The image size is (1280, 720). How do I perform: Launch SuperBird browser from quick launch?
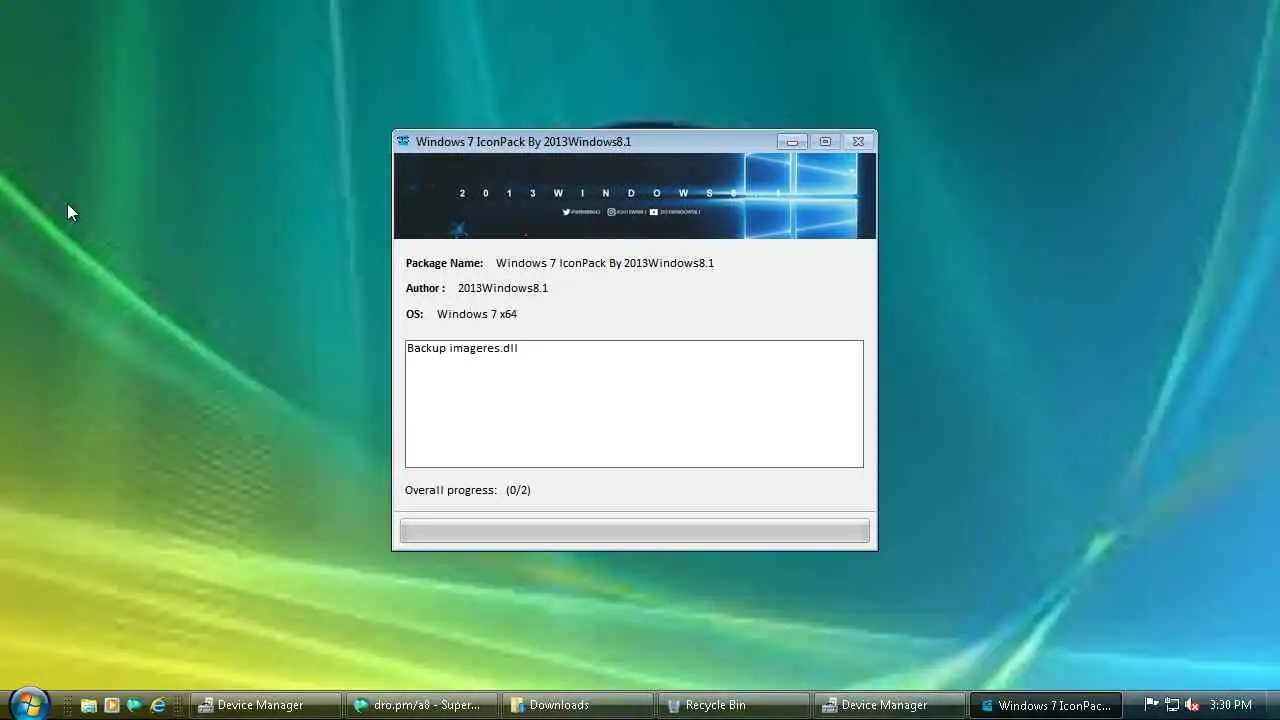pyautogui.click(x=134, y=705)
